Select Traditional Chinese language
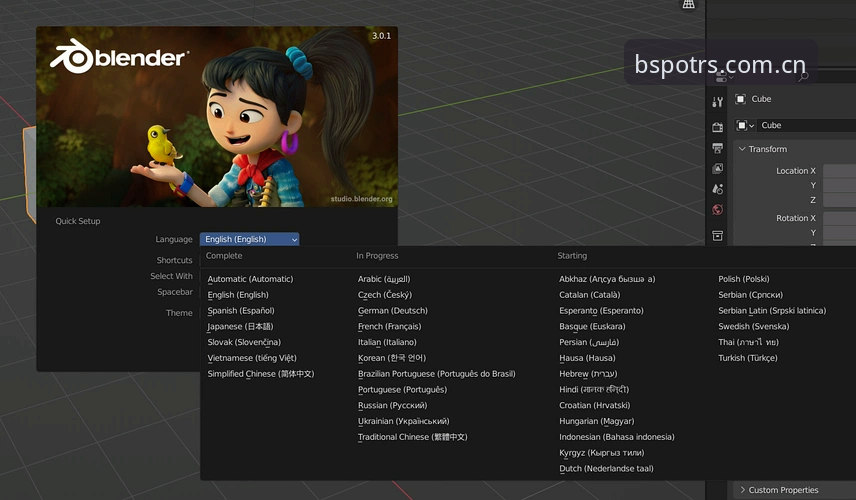This screenshot has width=856, height=500. (x=412, y=437)
